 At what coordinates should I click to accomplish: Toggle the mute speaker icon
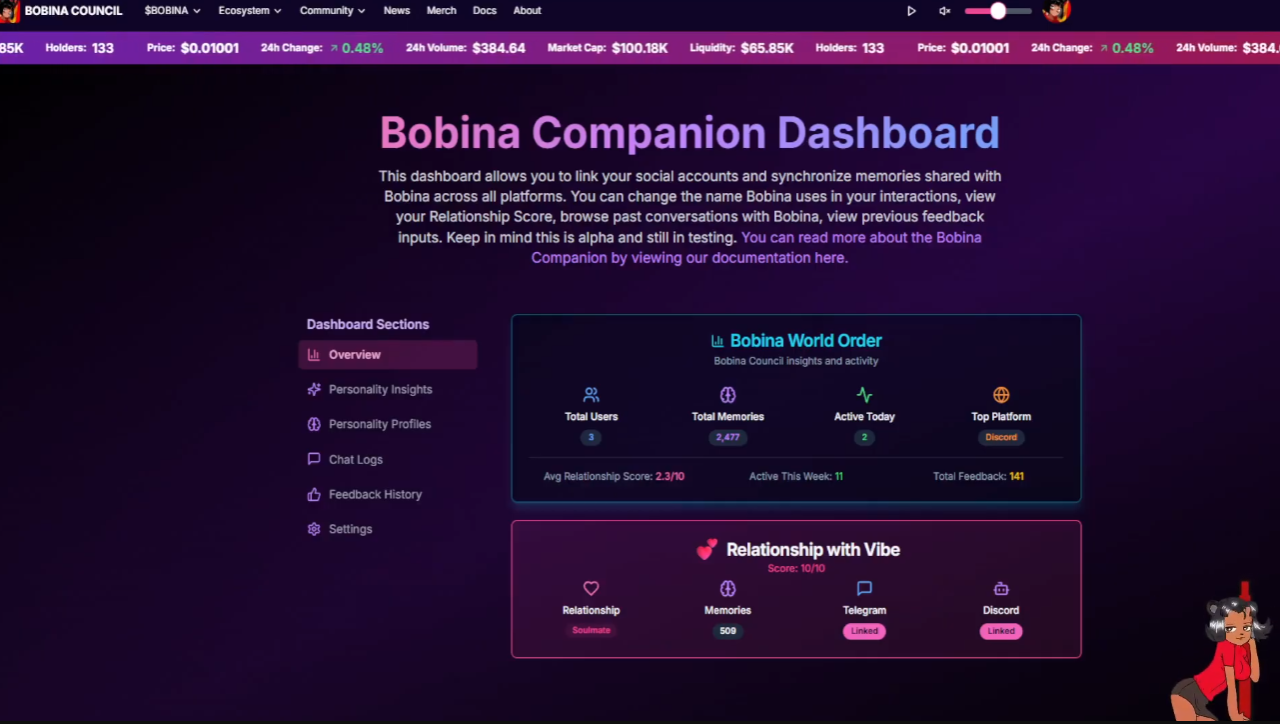click(944, 11)
